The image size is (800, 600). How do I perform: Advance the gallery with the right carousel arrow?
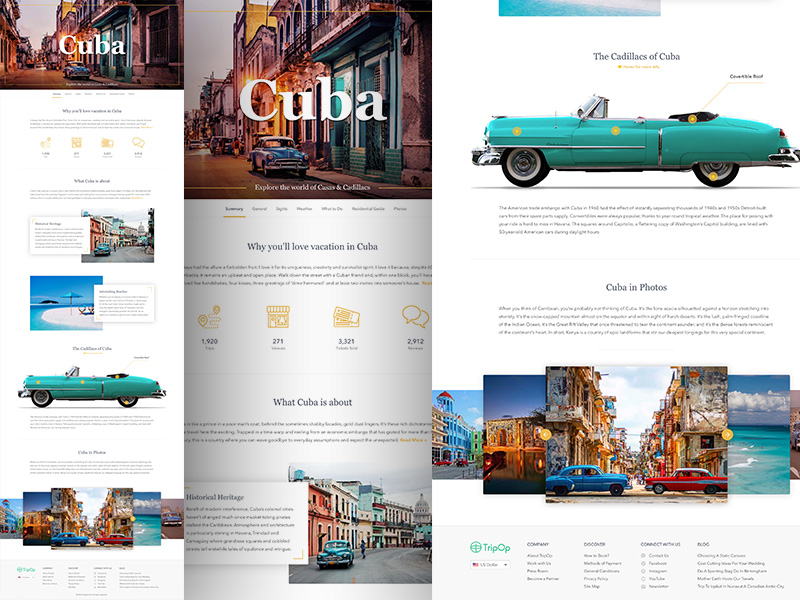tap(727, 435)
